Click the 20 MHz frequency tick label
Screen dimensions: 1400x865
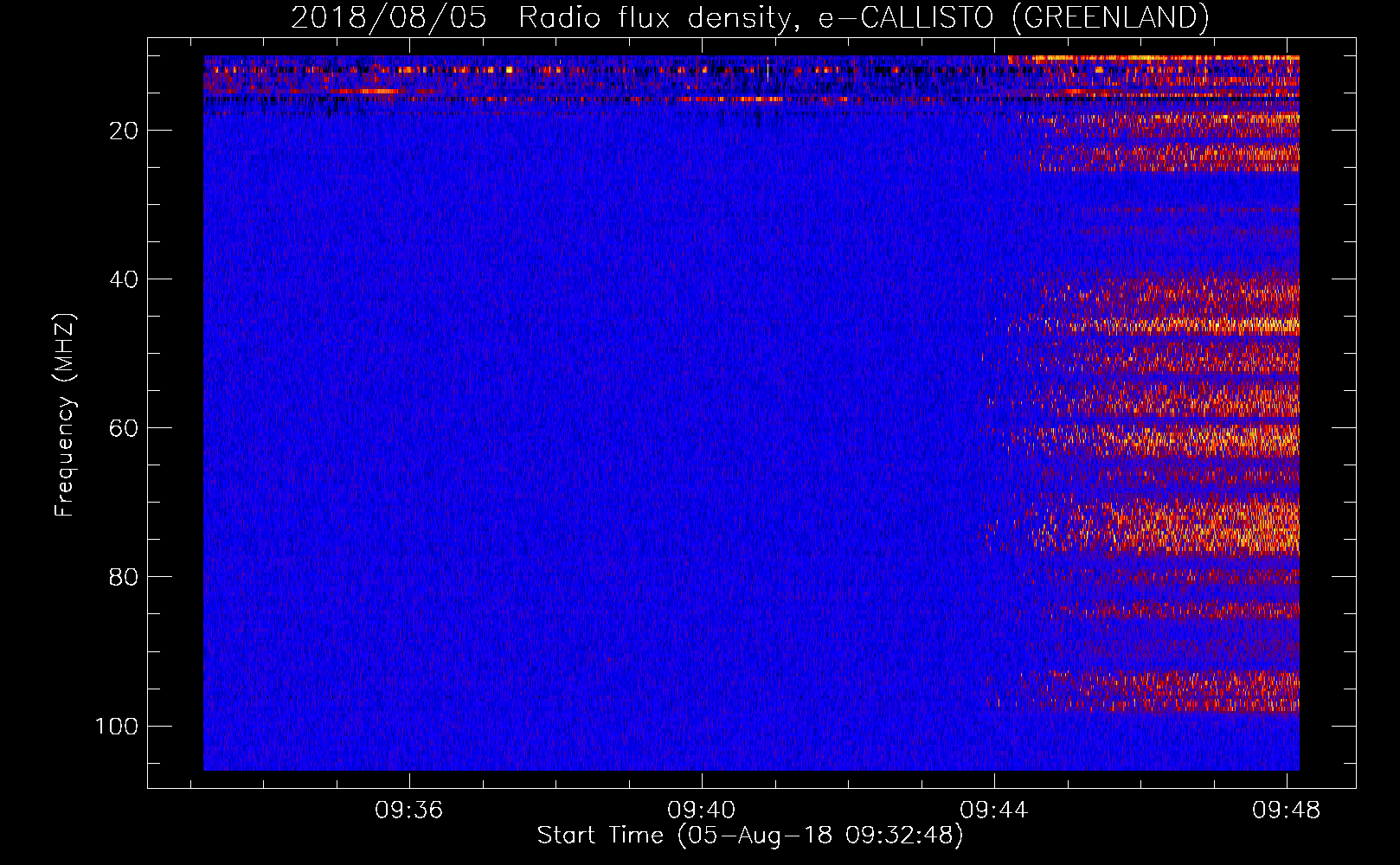pyautogui.click(x=124, y=131)
